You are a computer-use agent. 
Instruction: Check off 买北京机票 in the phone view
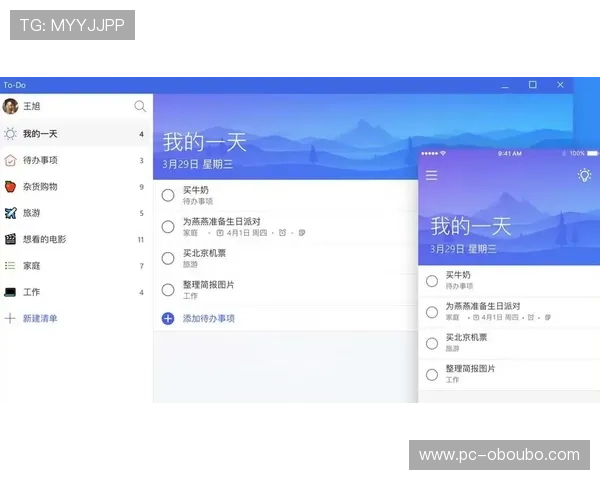tap(432, 343)
